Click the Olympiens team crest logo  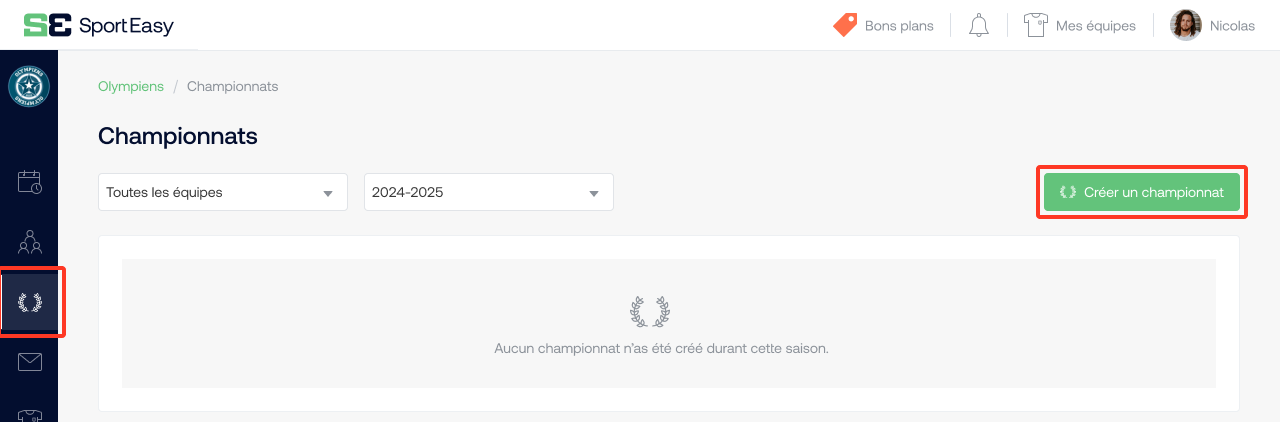(x=29, y=88)
